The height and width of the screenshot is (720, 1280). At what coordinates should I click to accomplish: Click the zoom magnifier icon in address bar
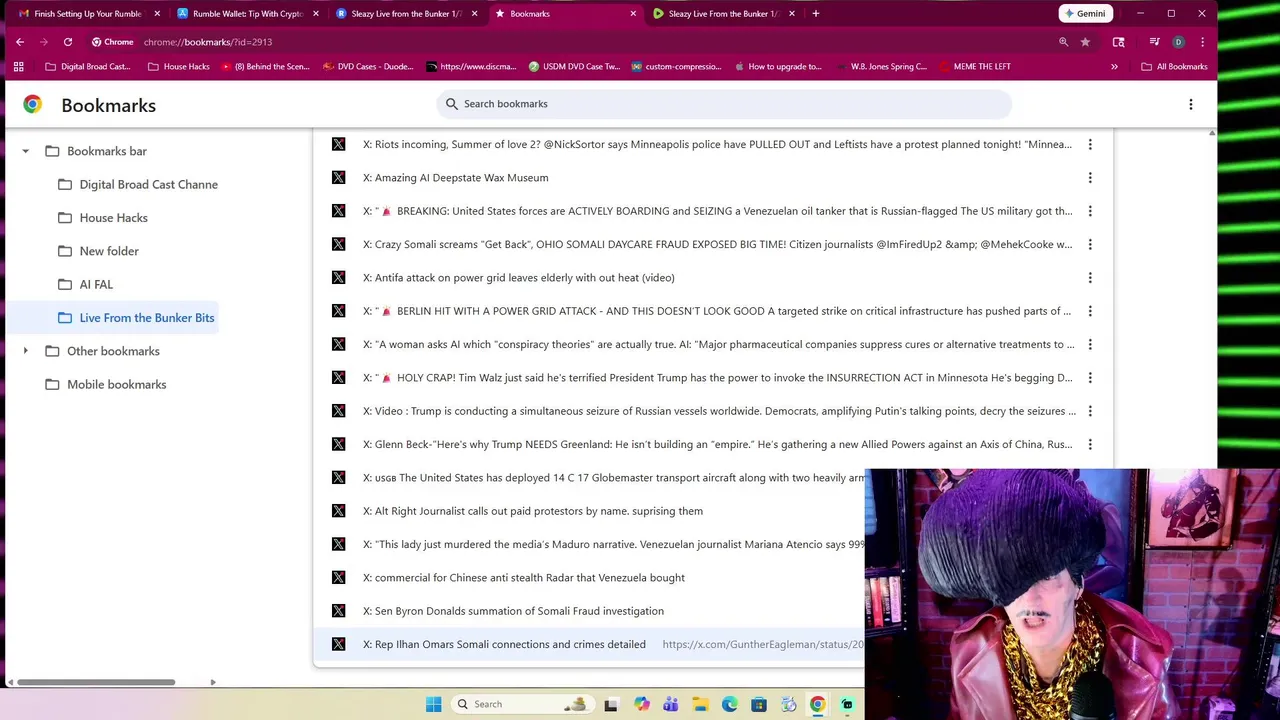[1063, 42]
